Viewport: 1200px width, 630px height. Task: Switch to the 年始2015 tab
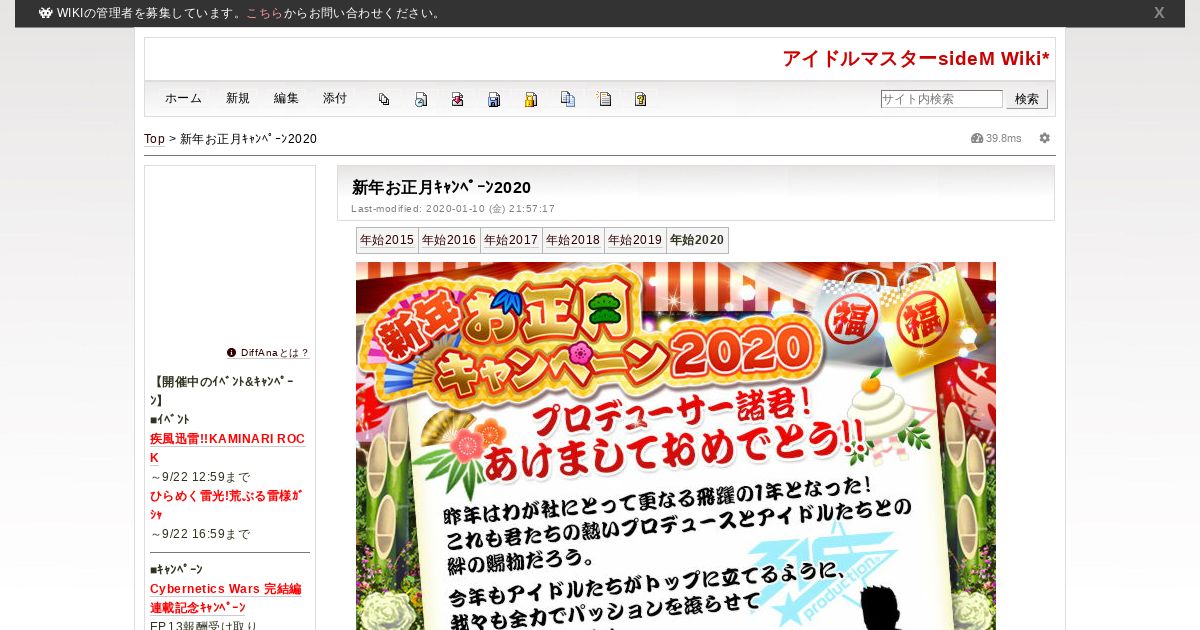click(x=387, y=240)
